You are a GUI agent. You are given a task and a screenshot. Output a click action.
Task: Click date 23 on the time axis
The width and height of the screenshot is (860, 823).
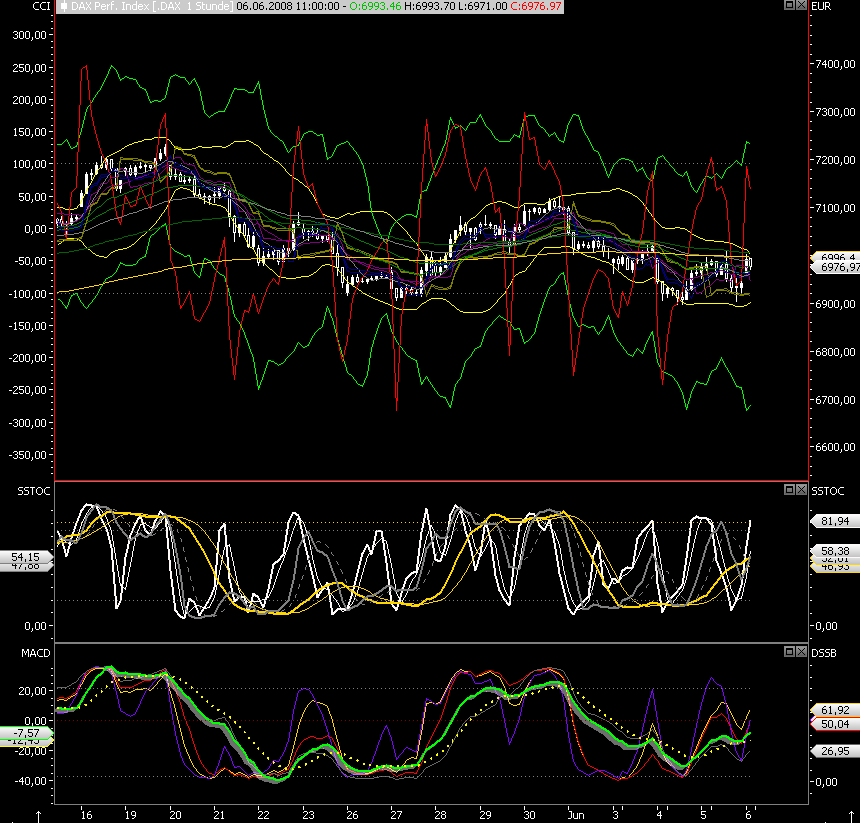point(308,815)
